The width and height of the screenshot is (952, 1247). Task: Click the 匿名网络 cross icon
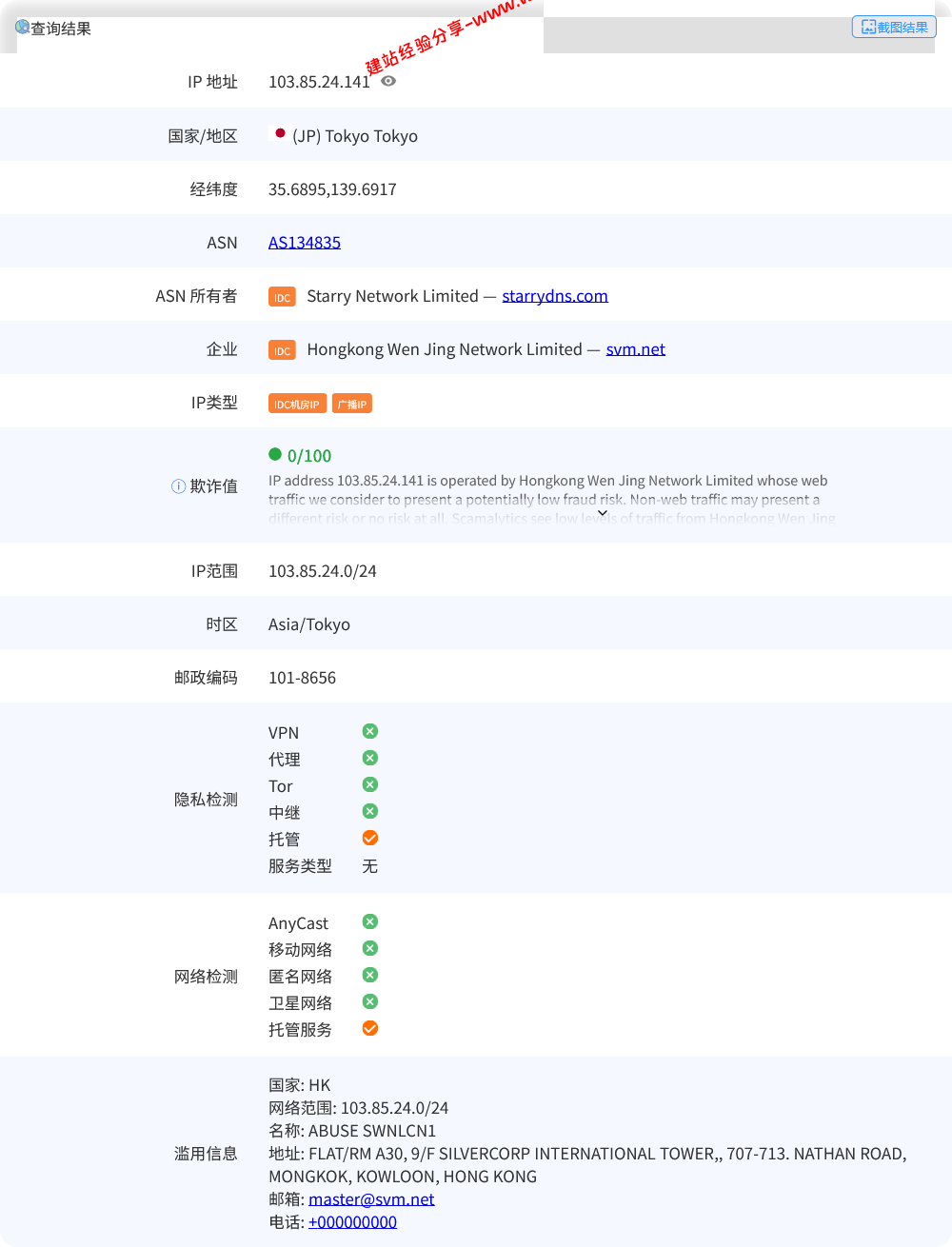click(370, 975)
